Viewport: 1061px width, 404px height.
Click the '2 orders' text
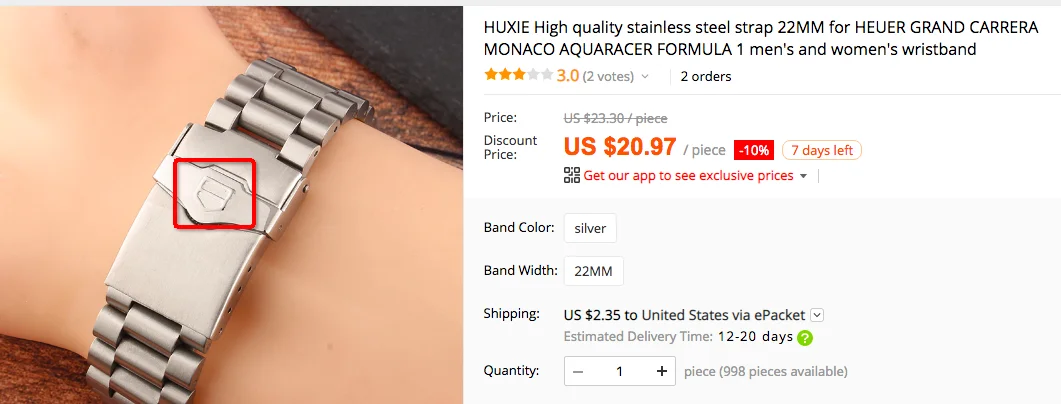[x=706, y=76]
